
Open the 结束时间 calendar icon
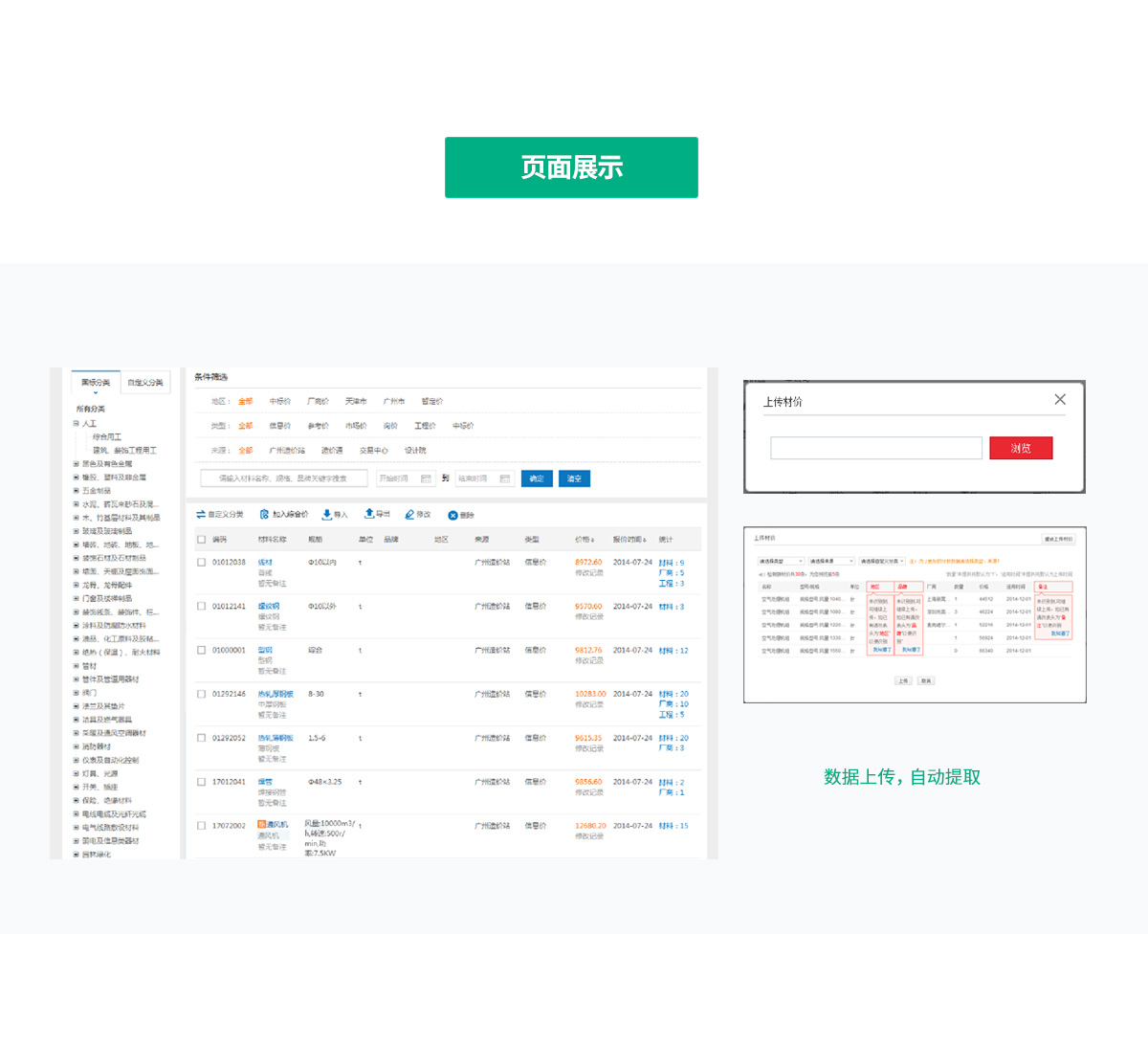point(504,478)
